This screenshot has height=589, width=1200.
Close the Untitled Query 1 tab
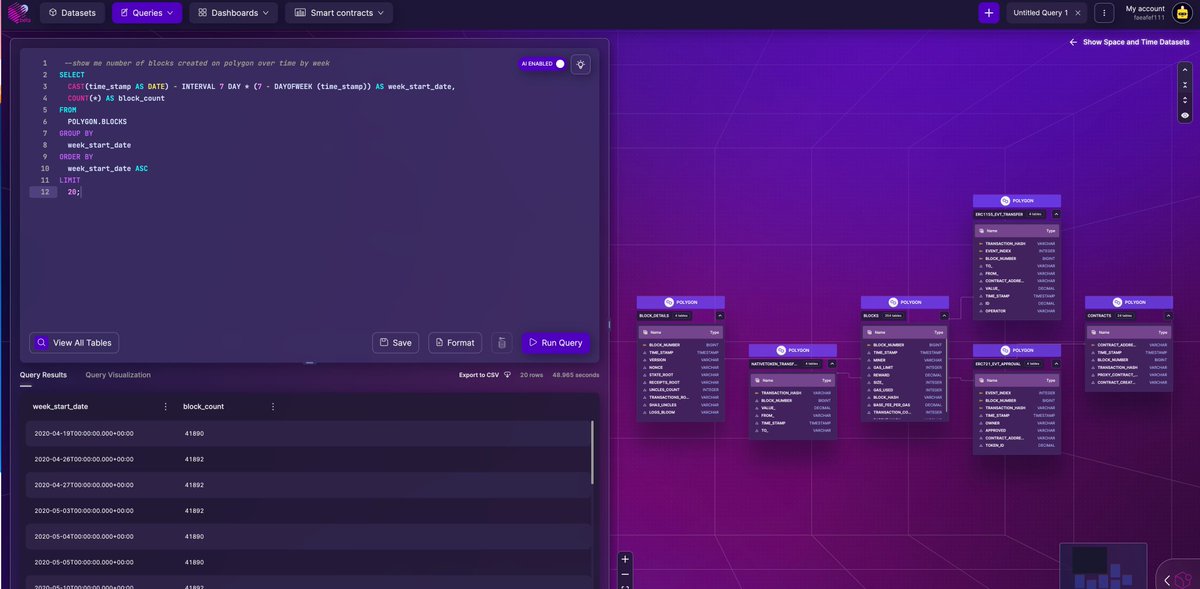click(1078, 13)
